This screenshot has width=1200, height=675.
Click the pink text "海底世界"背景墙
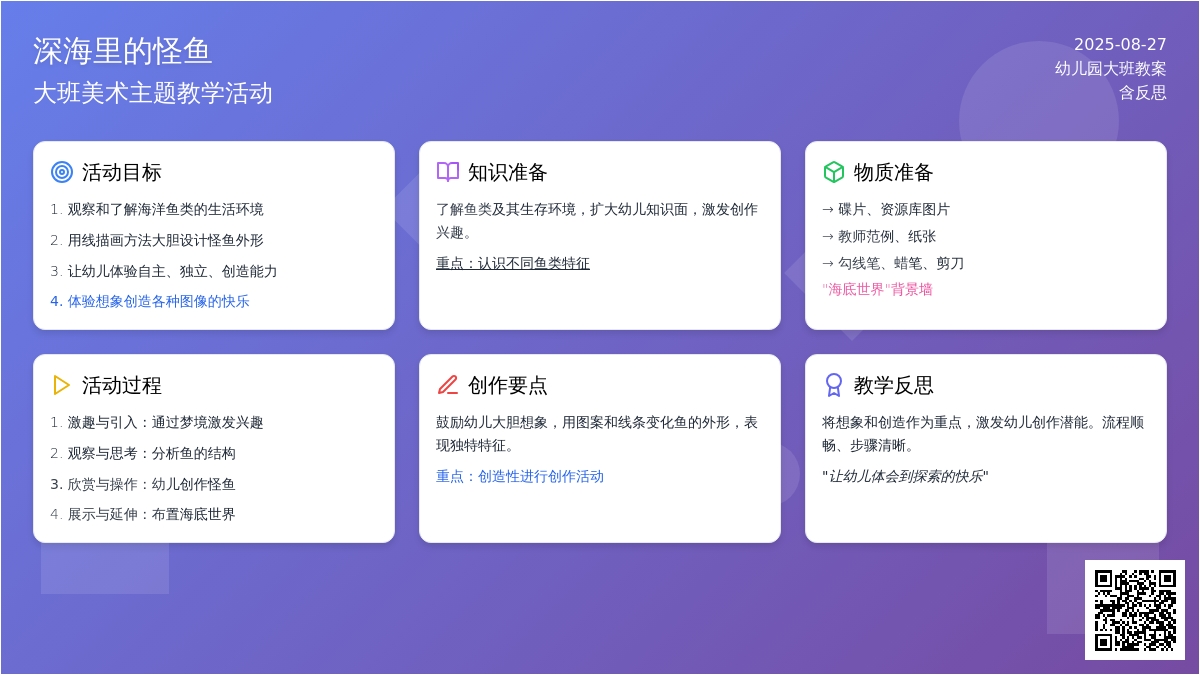(x=877, y=289)
